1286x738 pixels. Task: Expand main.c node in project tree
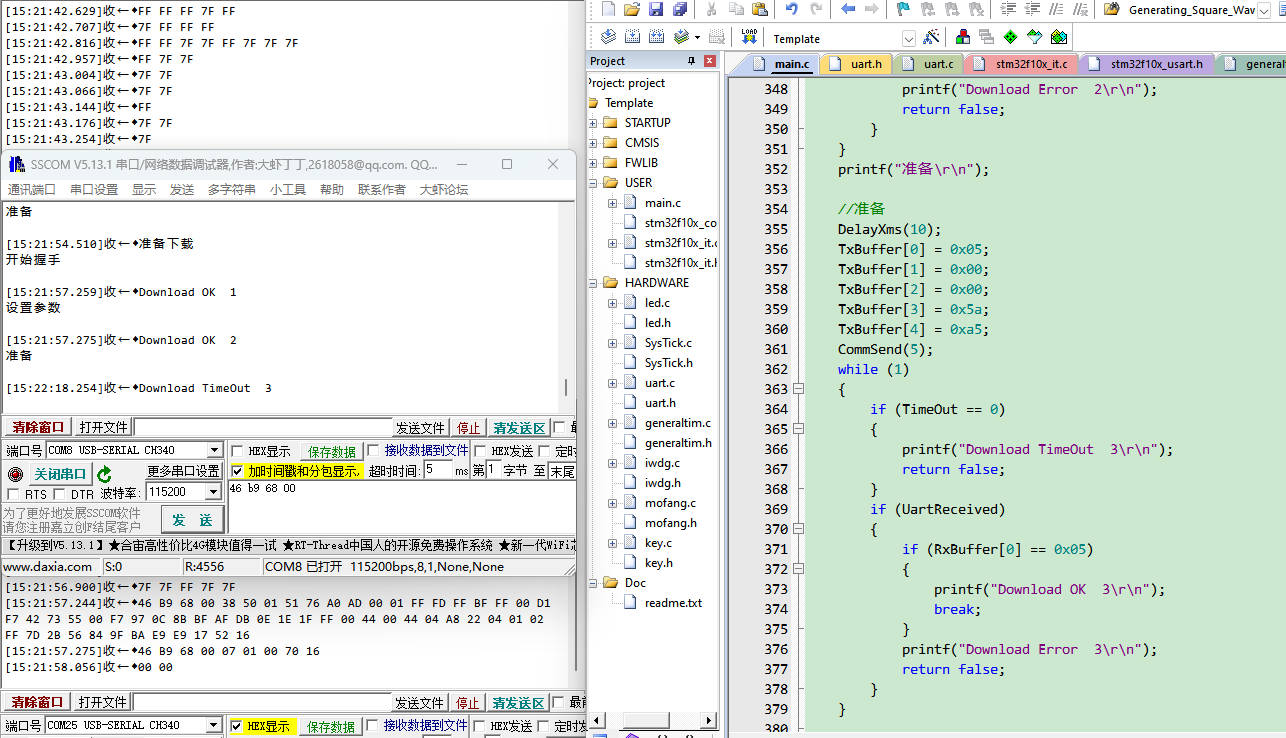612,203
